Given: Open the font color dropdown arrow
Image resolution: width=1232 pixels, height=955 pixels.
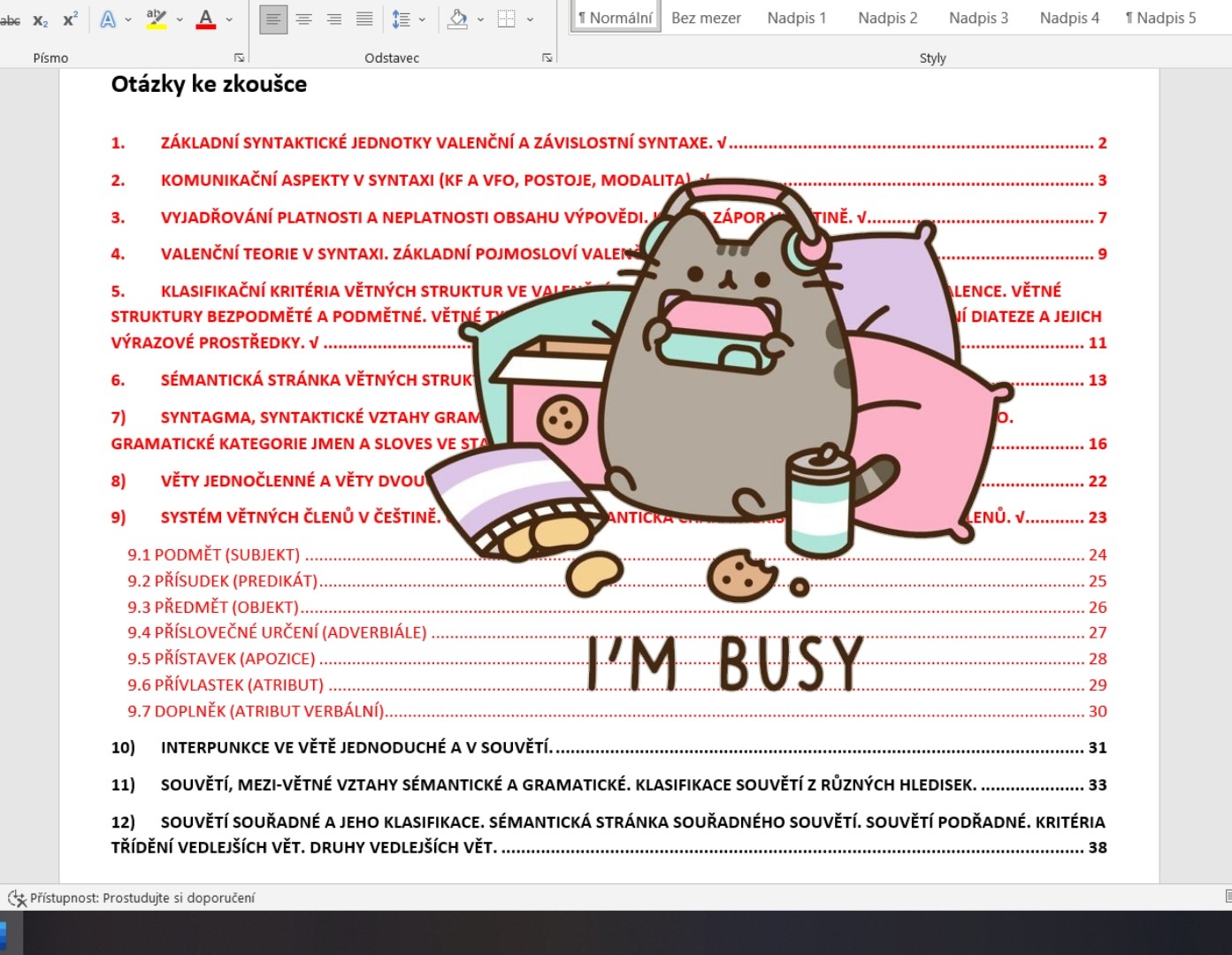Looking at the screenshot, I should click(x=229, y=19).
